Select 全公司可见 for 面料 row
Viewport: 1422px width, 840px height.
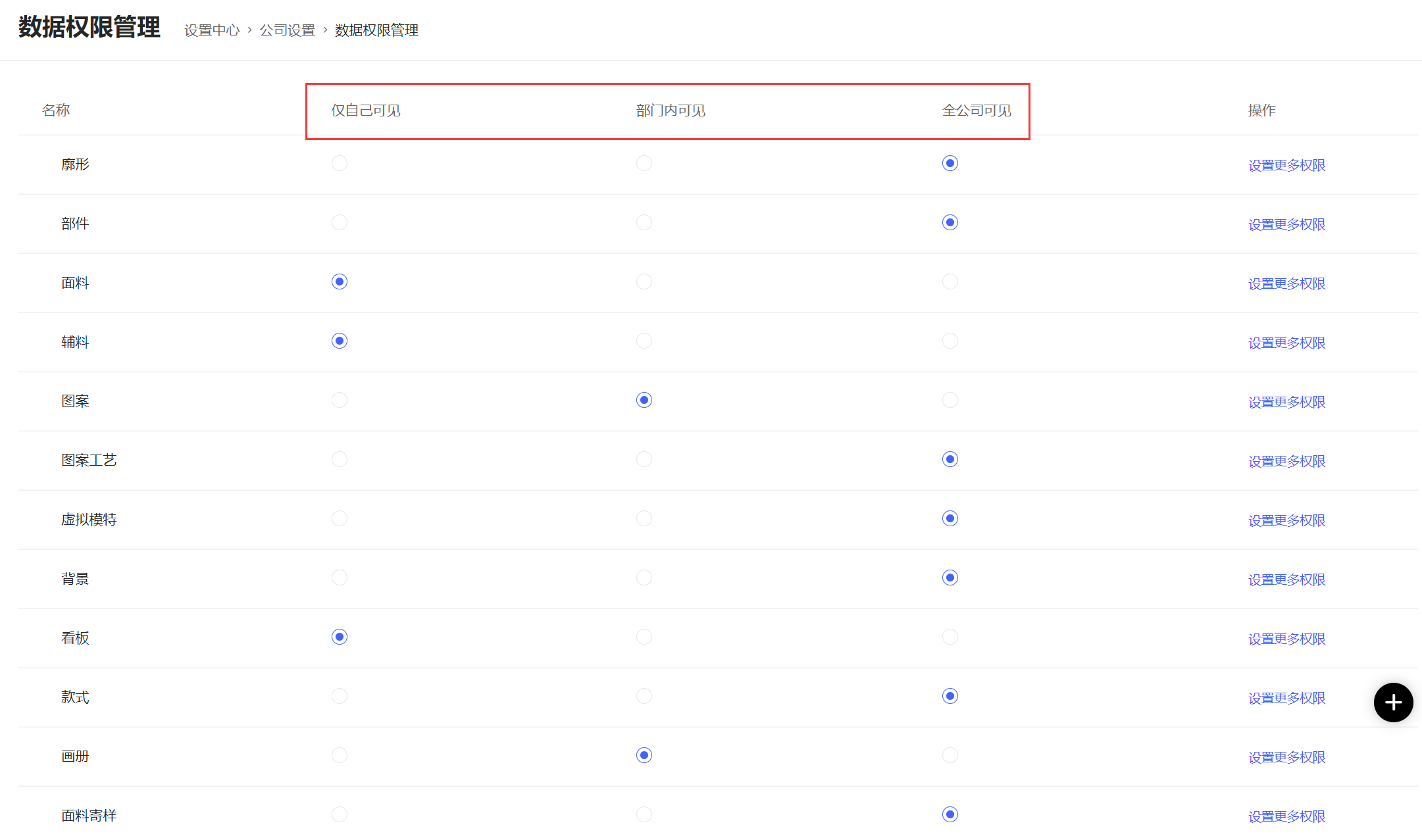click(x=950, y=282)
